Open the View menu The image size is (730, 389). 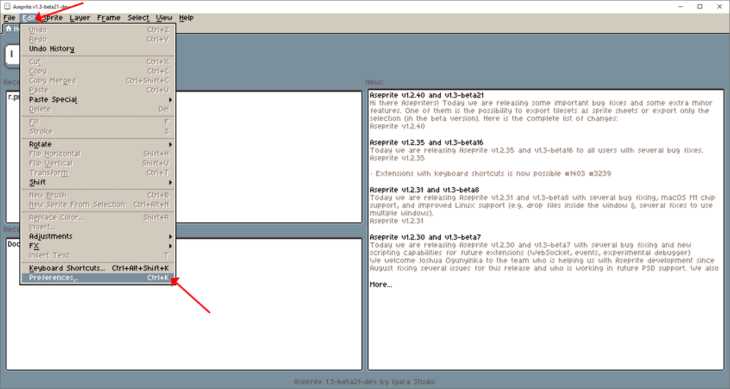click(x=164, y=18)
